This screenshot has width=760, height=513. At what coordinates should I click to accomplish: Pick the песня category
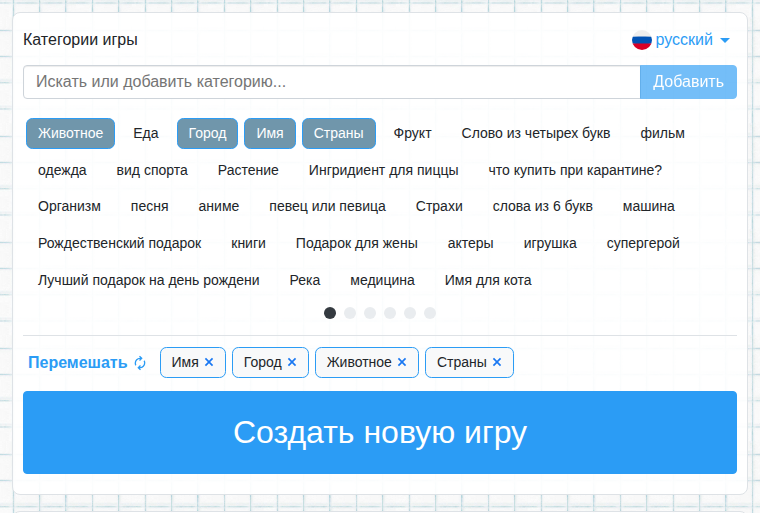click(x=150, y=207)
